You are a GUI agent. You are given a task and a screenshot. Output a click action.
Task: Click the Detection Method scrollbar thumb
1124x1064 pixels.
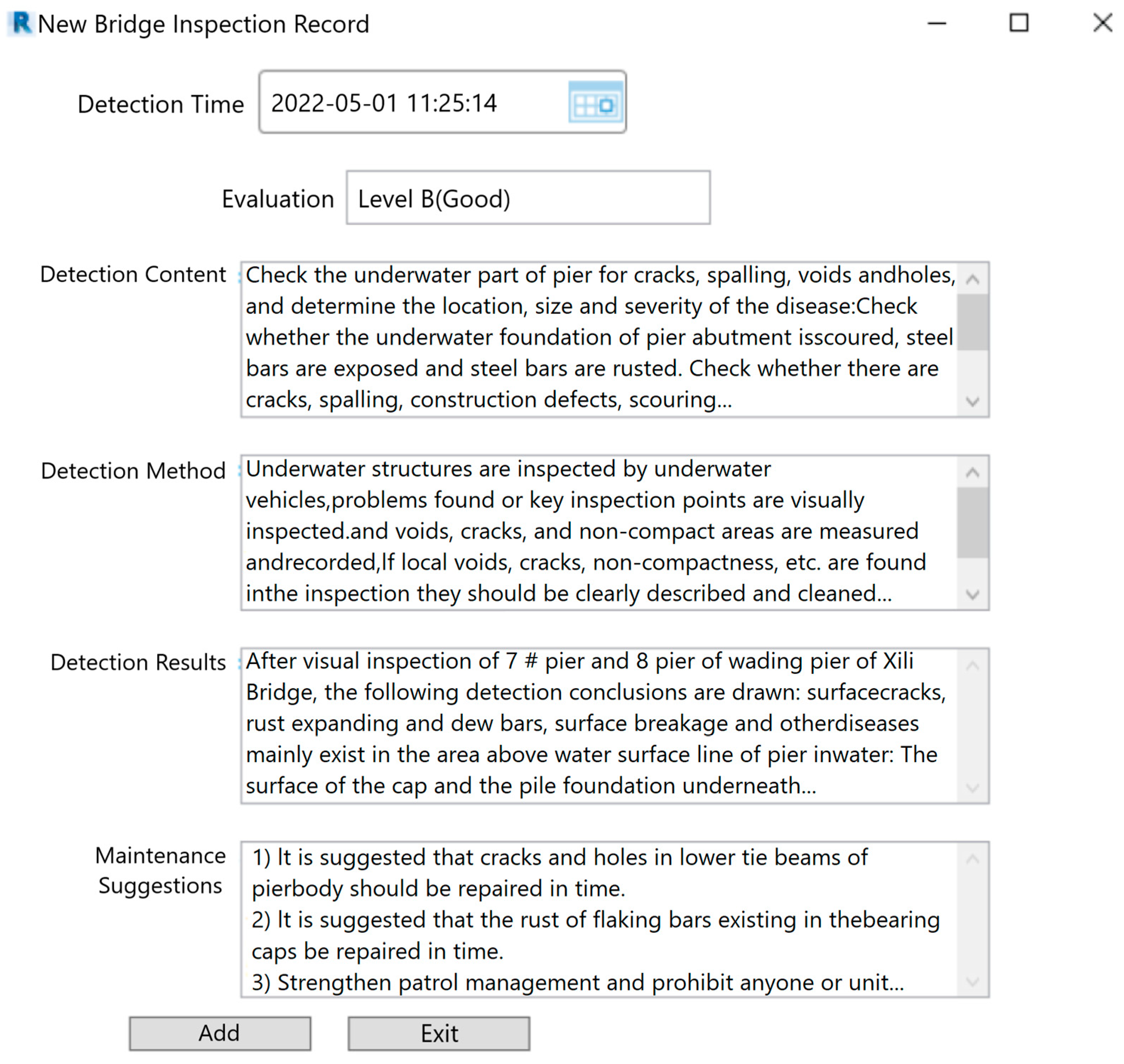[x=973, y=523]
